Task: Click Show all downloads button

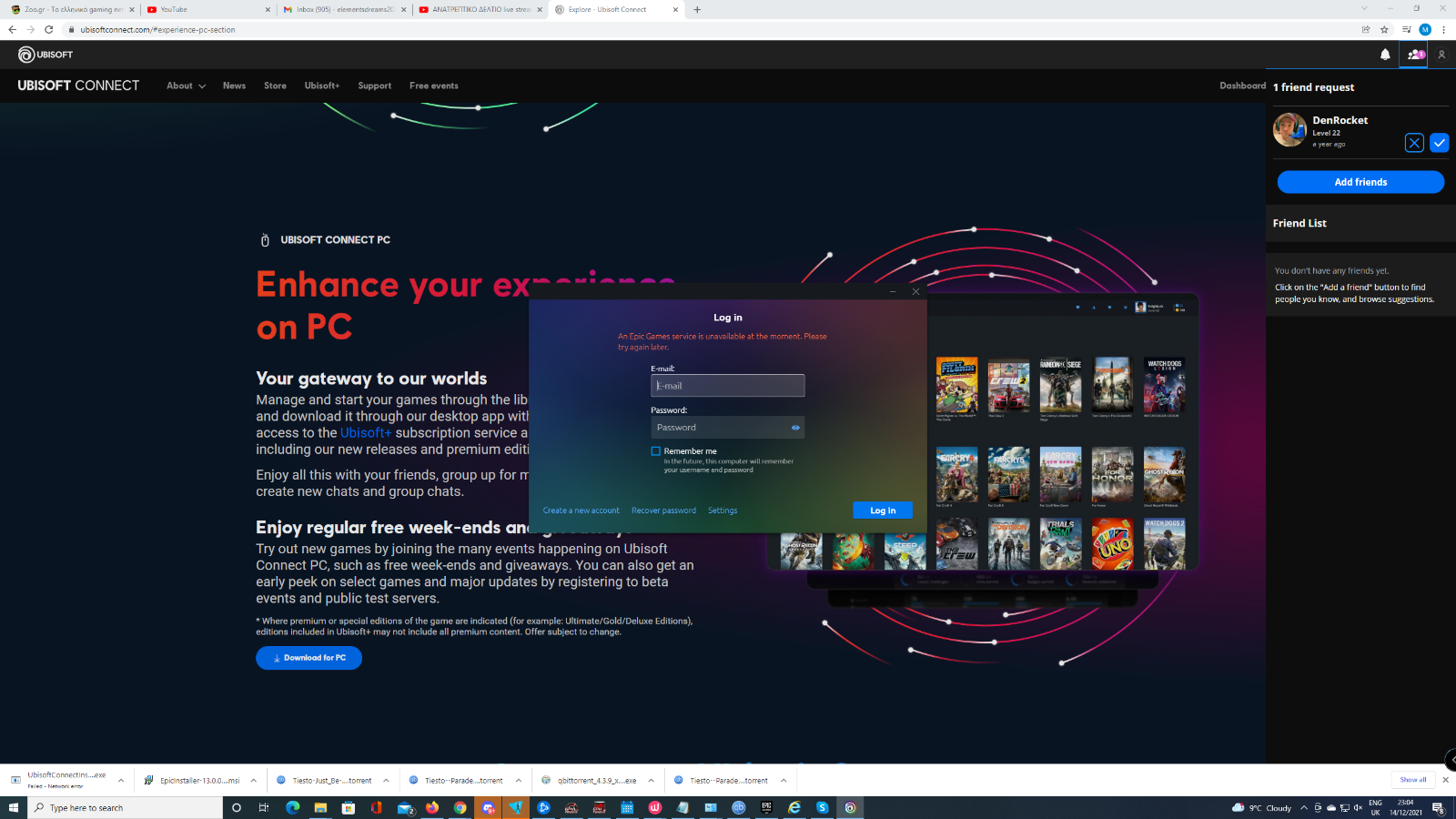Action: point(1413,780)
